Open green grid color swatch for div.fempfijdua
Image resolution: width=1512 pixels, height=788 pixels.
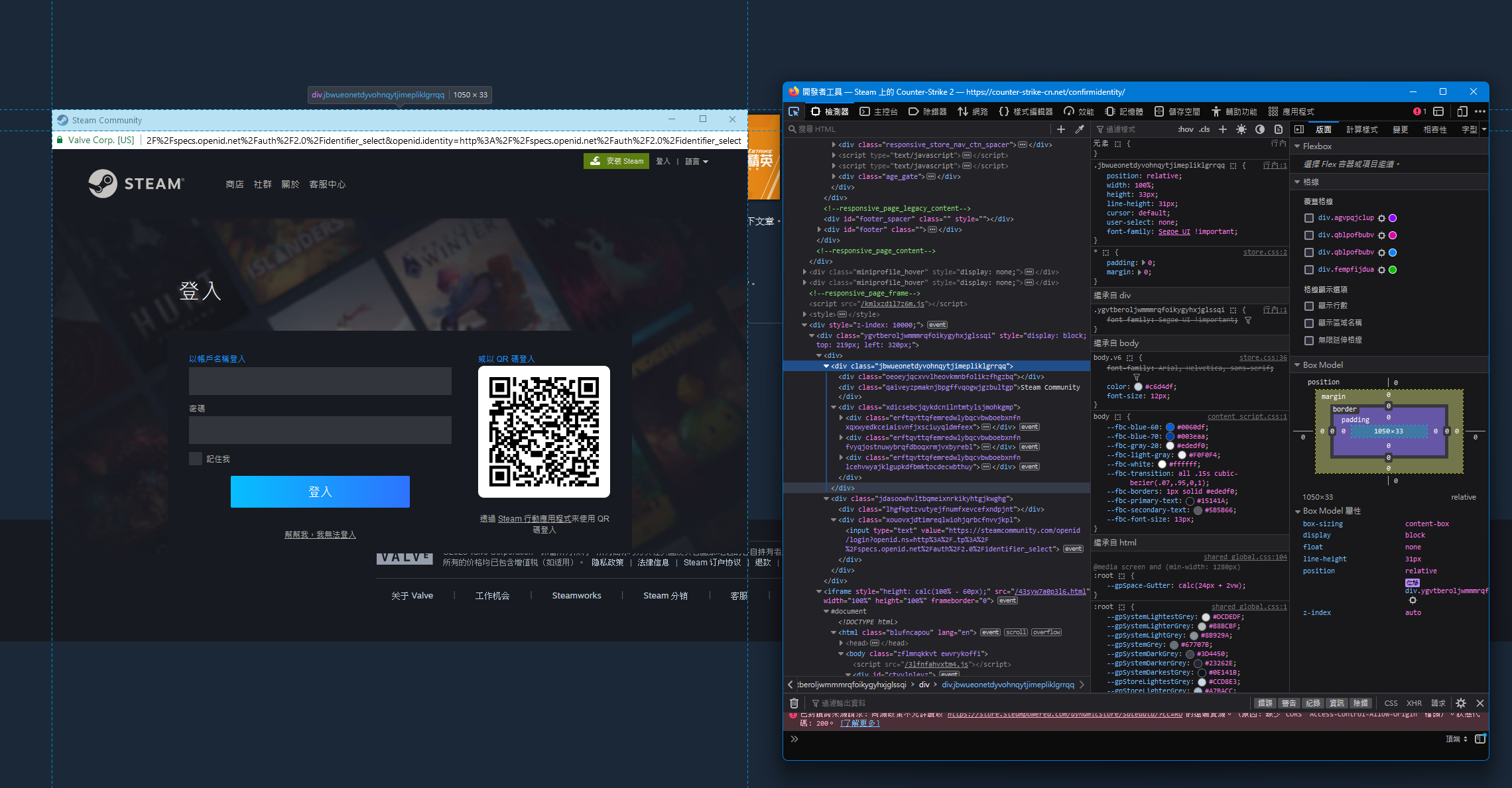[1393, 270]
